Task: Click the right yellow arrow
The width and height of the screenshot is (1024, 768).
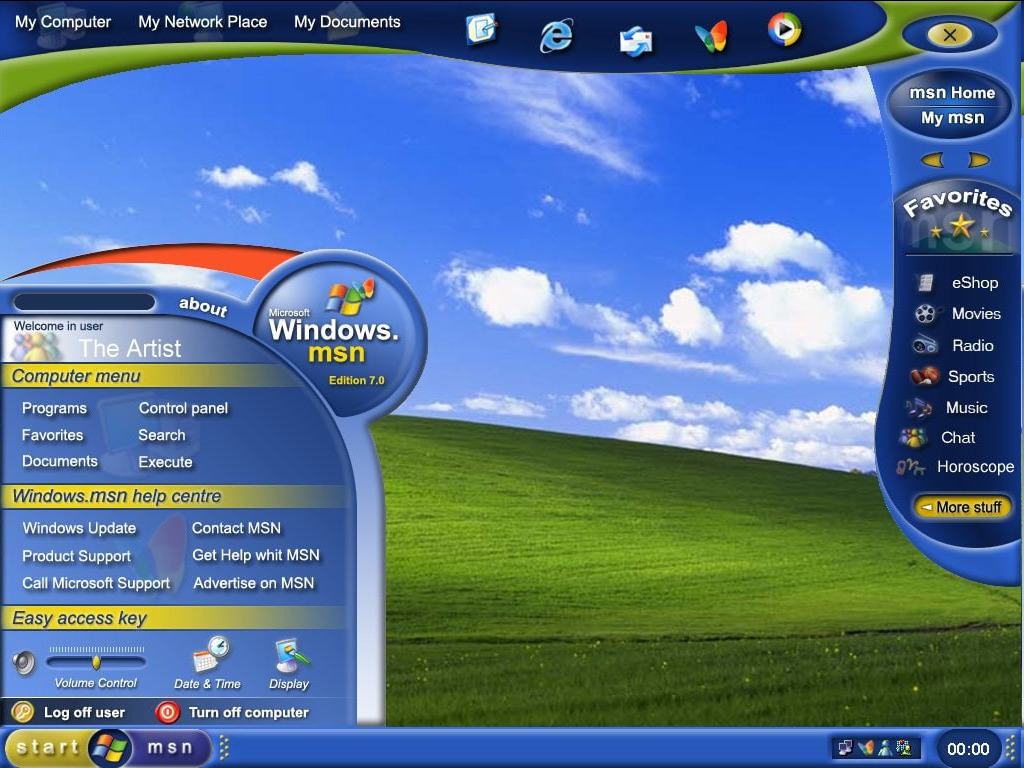Action: tap(978, 160)
